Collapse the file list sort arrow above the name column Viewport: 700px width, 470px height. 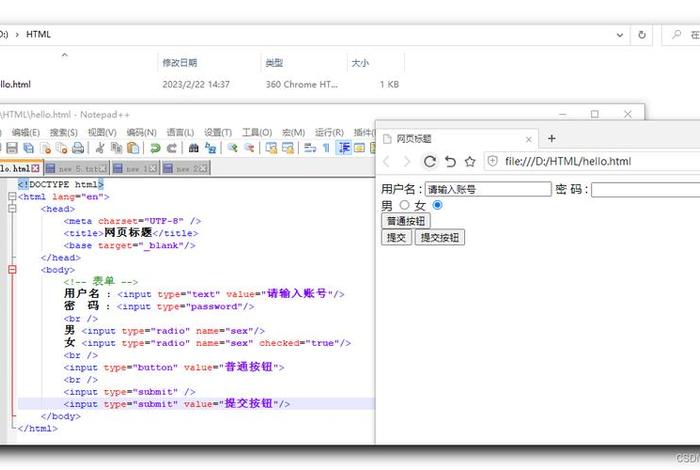(x=65, y=54)
